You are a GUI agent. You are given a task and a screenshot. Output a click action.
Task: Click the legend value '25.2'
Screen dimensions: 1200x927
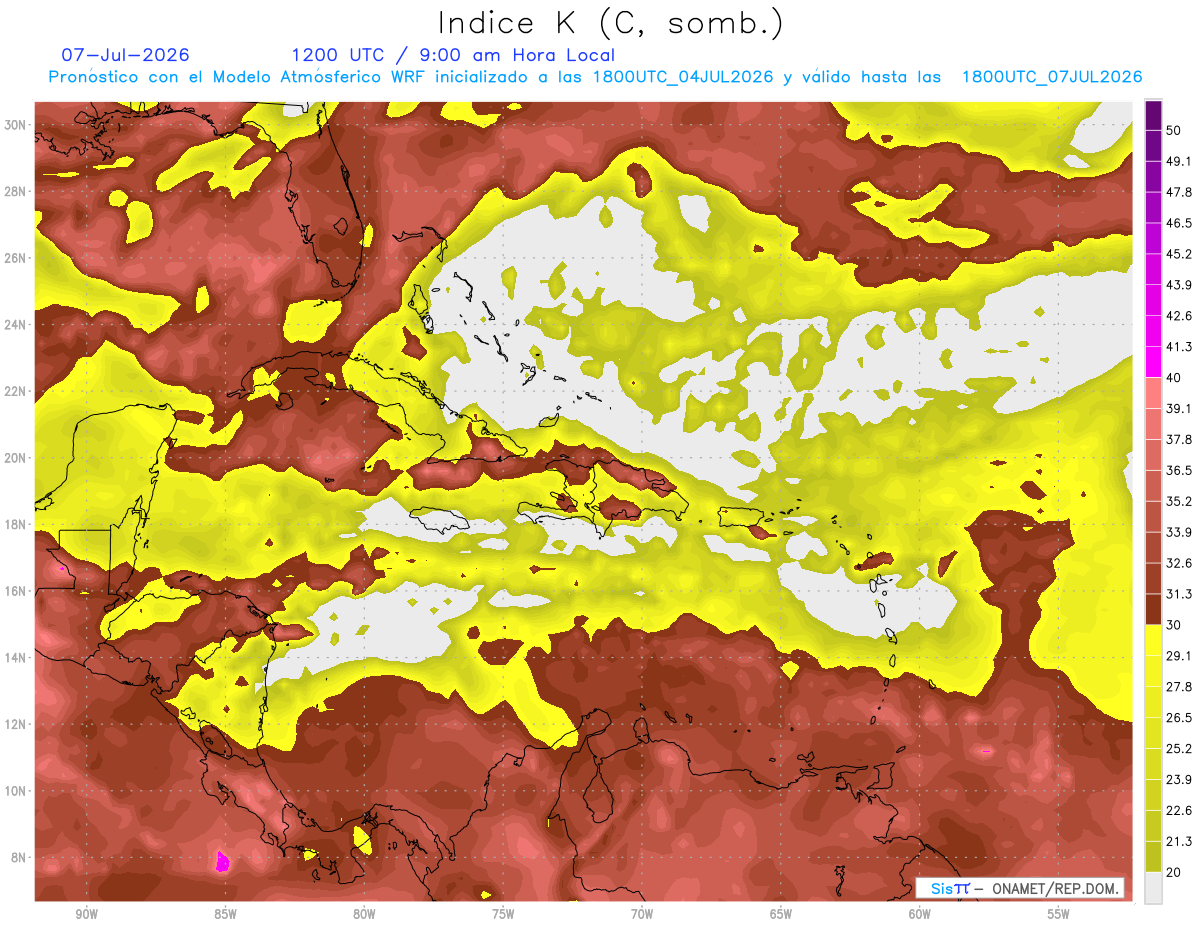click(x=1178, y=748)
